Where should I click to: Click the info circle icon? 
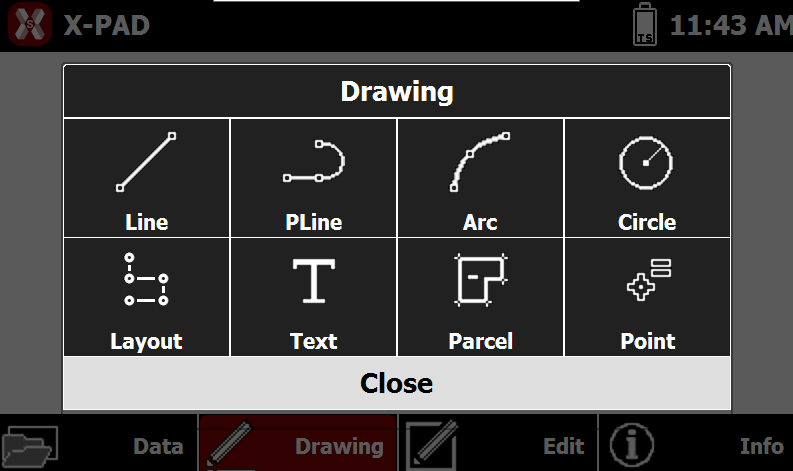tap(631, 445)
